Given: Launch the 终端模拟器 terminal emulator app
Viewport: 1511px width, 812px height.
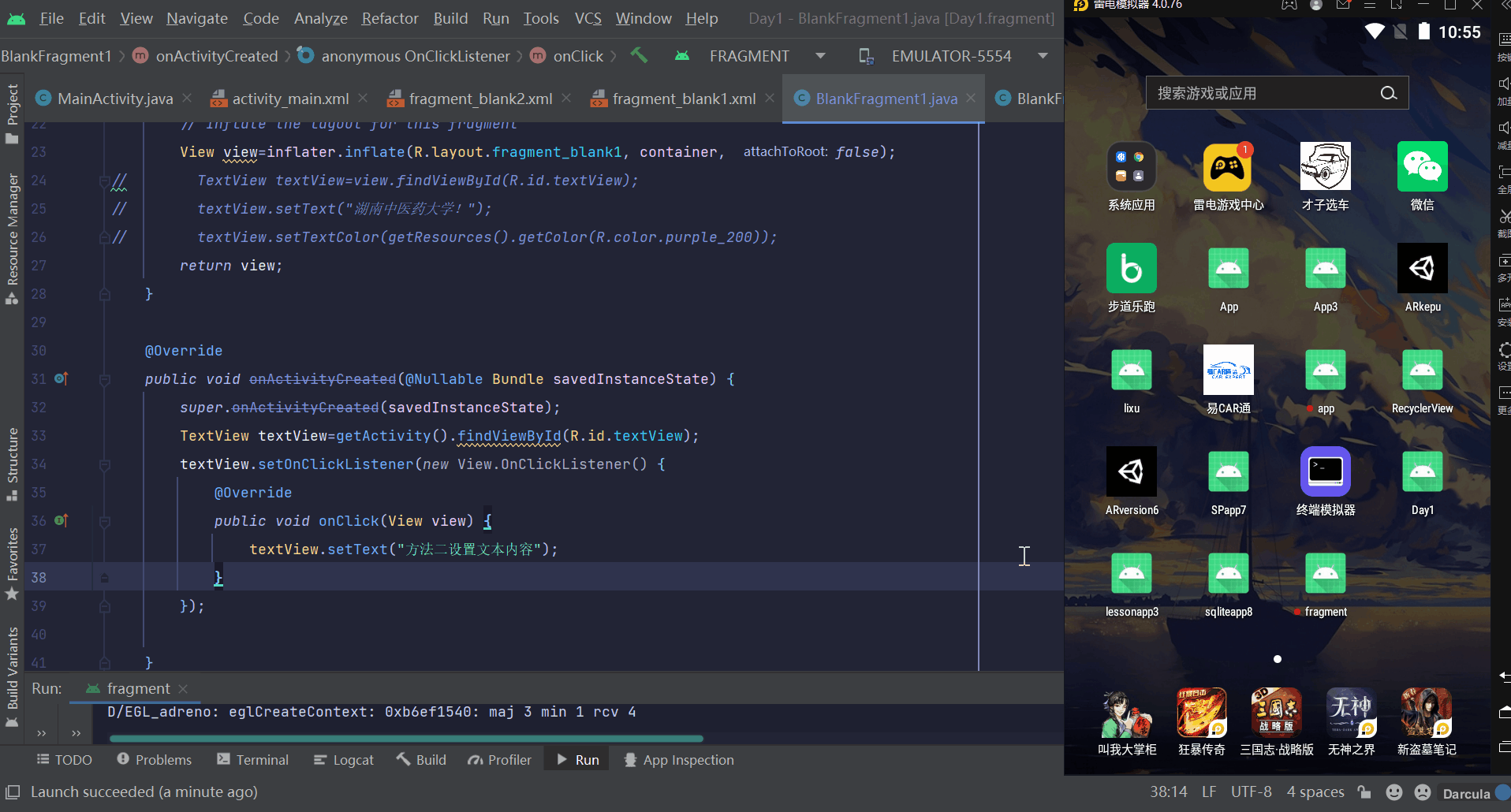Looking at the screenshot, I should [1325, 471].
